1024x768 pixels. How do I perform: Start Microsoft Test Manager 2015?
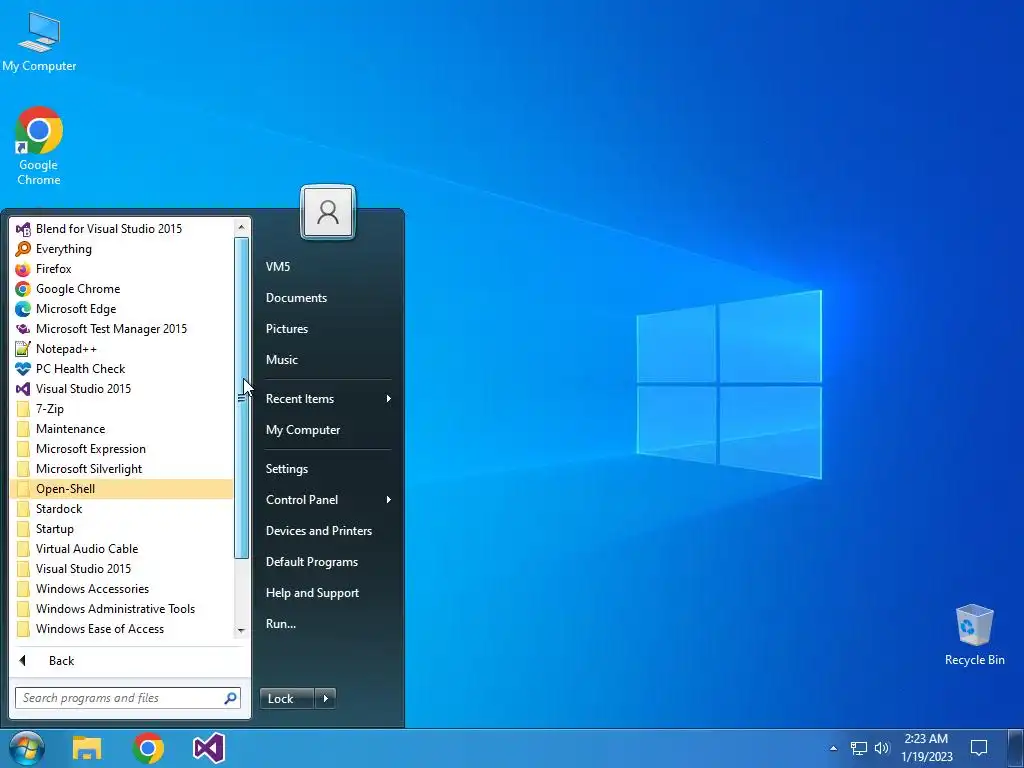tap(121, 328)
